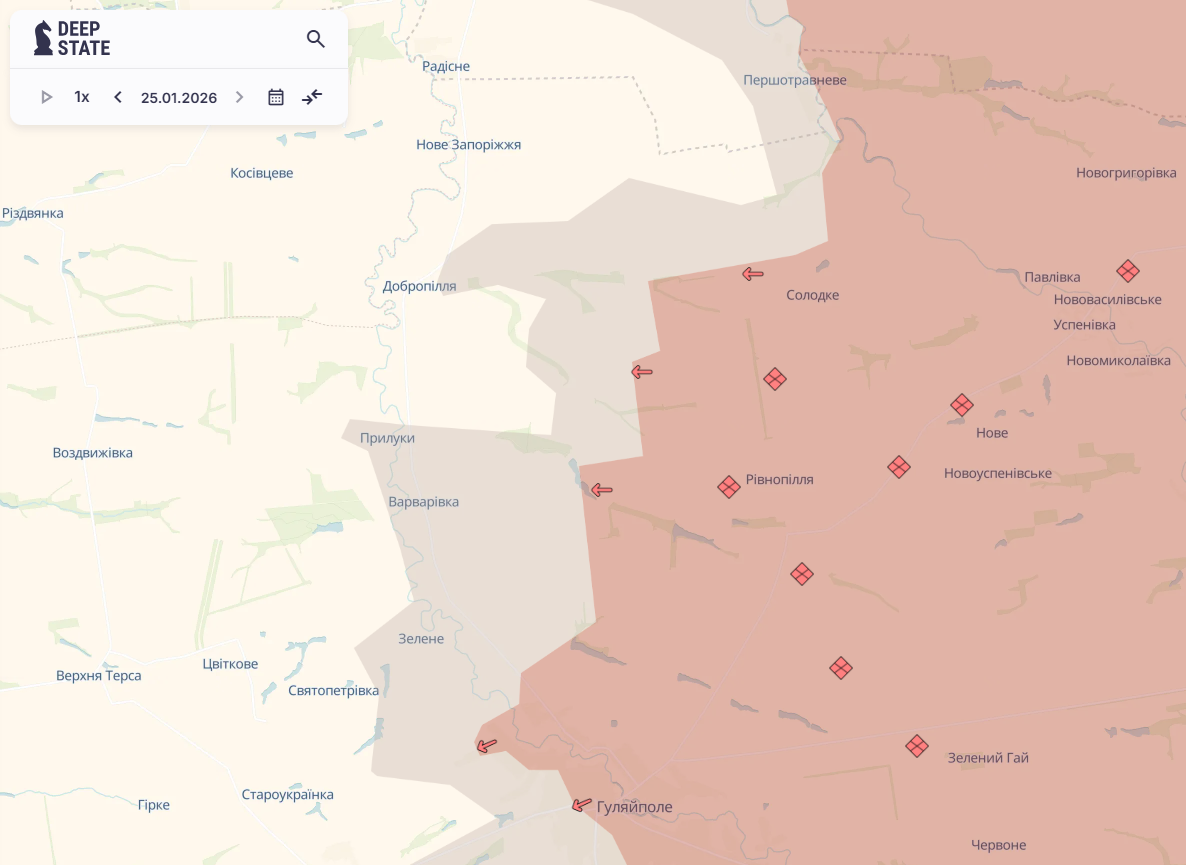This screenshot has width=1186, height=865.
Task: Click the Староукраїнка label
Action: point(287,795)
